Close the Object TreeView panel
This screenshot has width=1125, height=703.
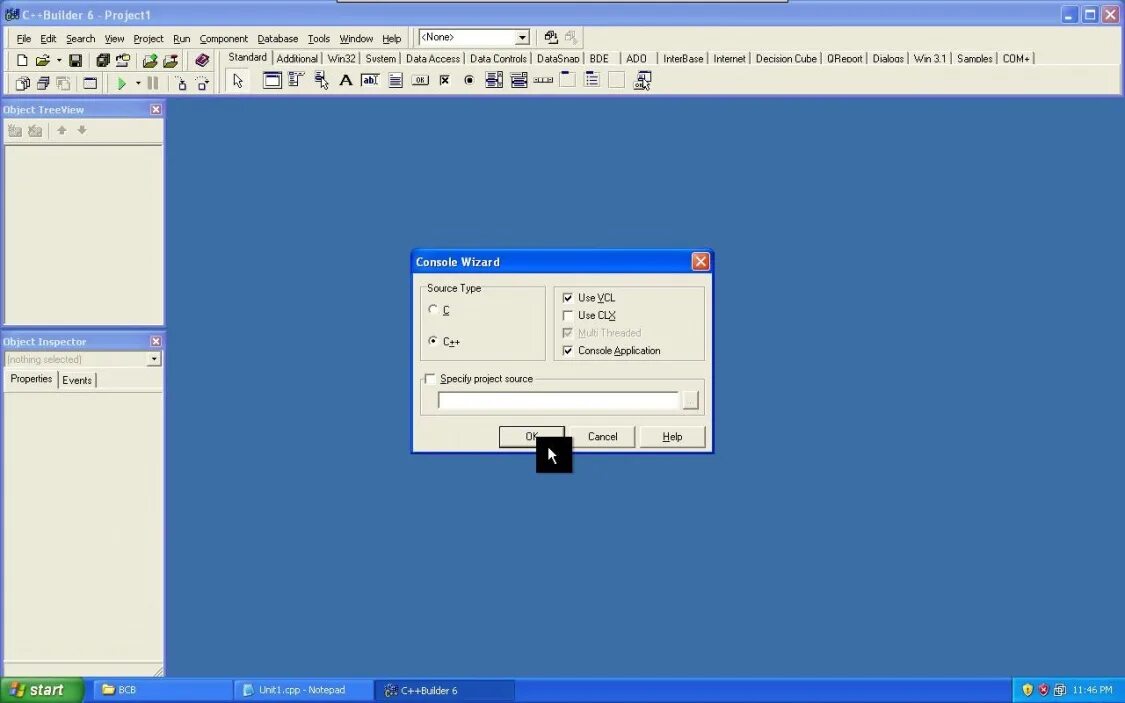tap(156, 109)
